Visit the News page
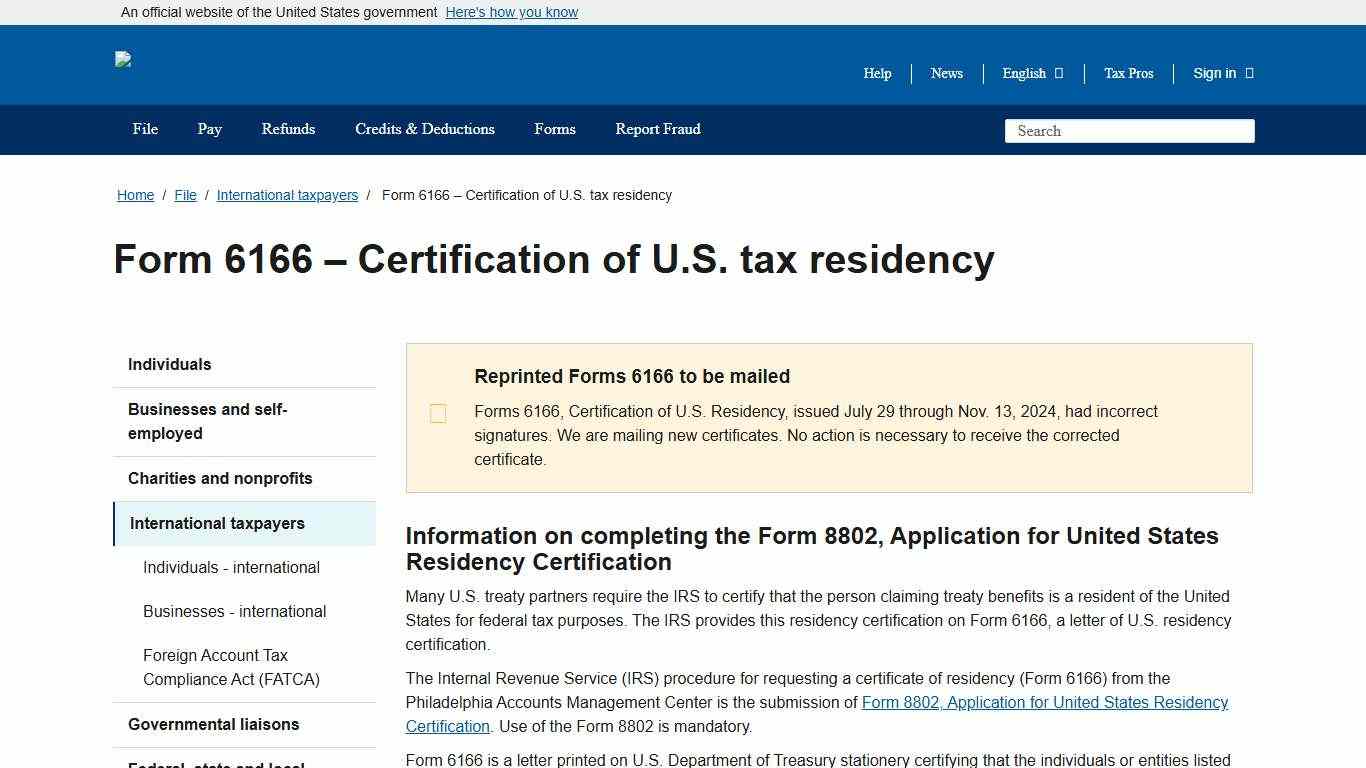 point(946,73)
